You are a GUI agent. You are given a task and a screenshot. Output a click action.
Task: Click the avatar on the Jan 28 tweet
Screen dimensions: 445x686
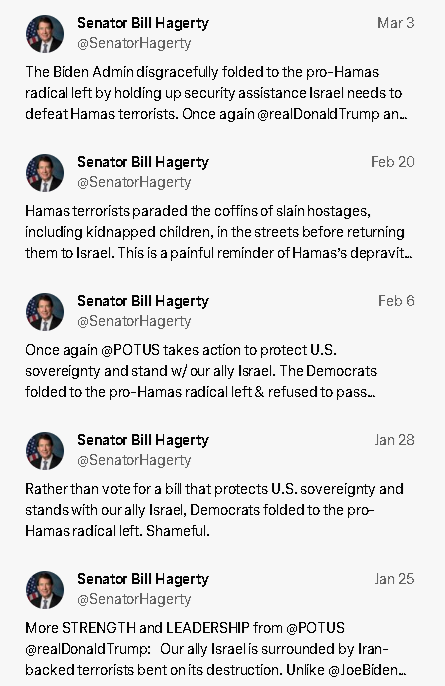[45, 451]
